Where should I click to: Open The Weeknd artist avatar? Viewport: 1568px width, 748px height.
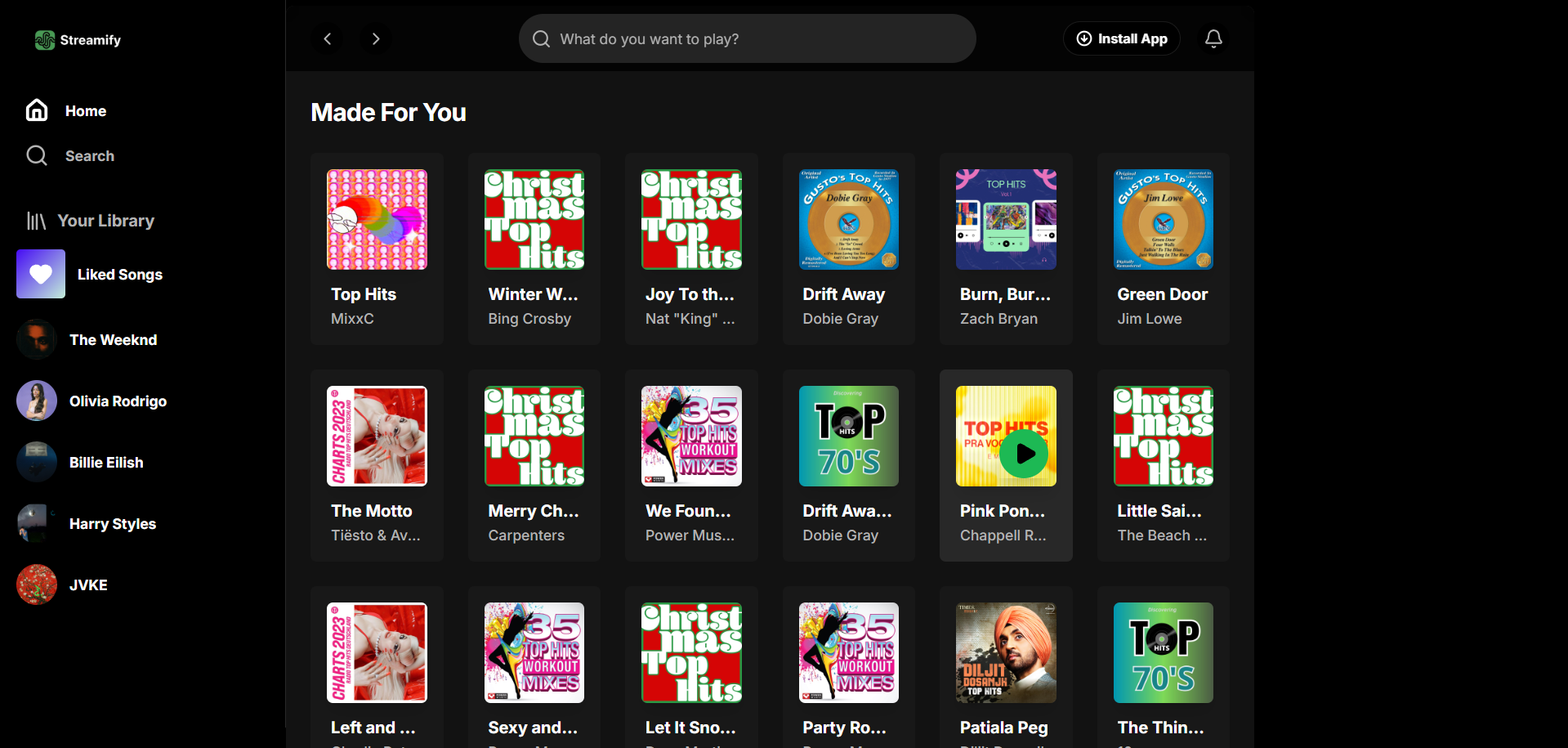click(37, 339)
